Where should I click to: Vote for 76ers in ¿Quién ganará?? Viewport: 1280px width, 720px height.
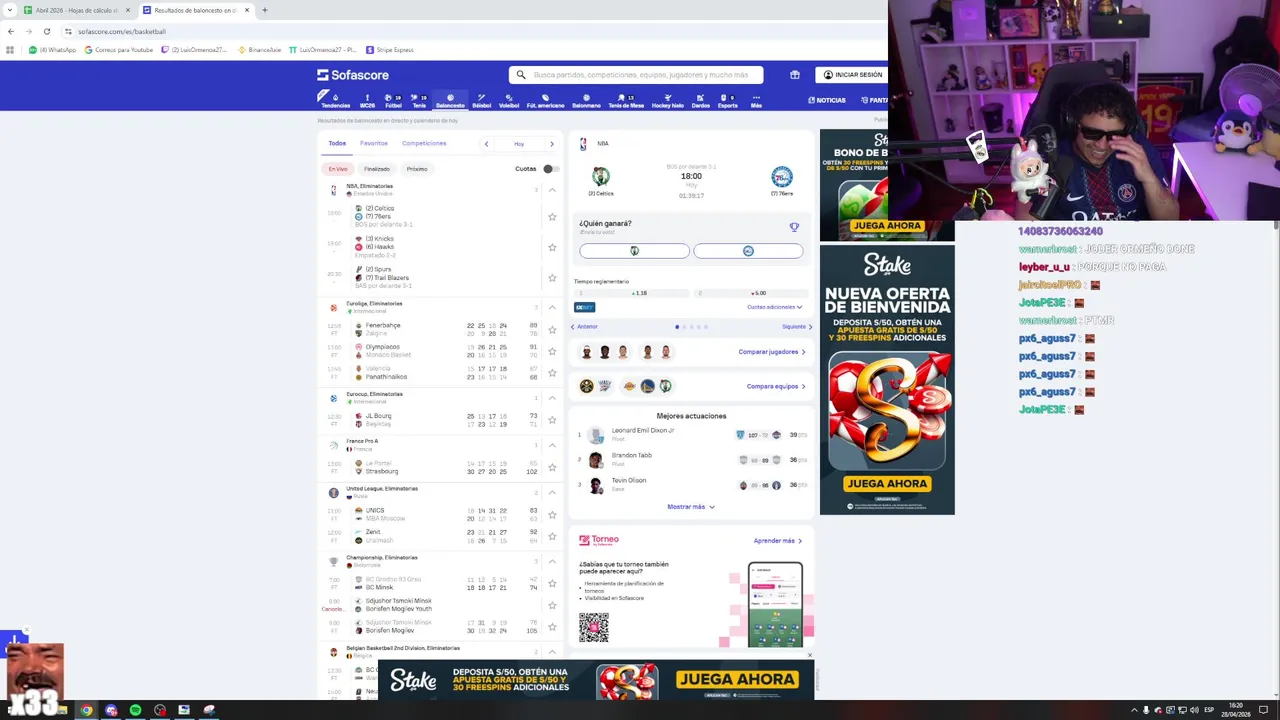pyautogui.click(x=748, y=251)
